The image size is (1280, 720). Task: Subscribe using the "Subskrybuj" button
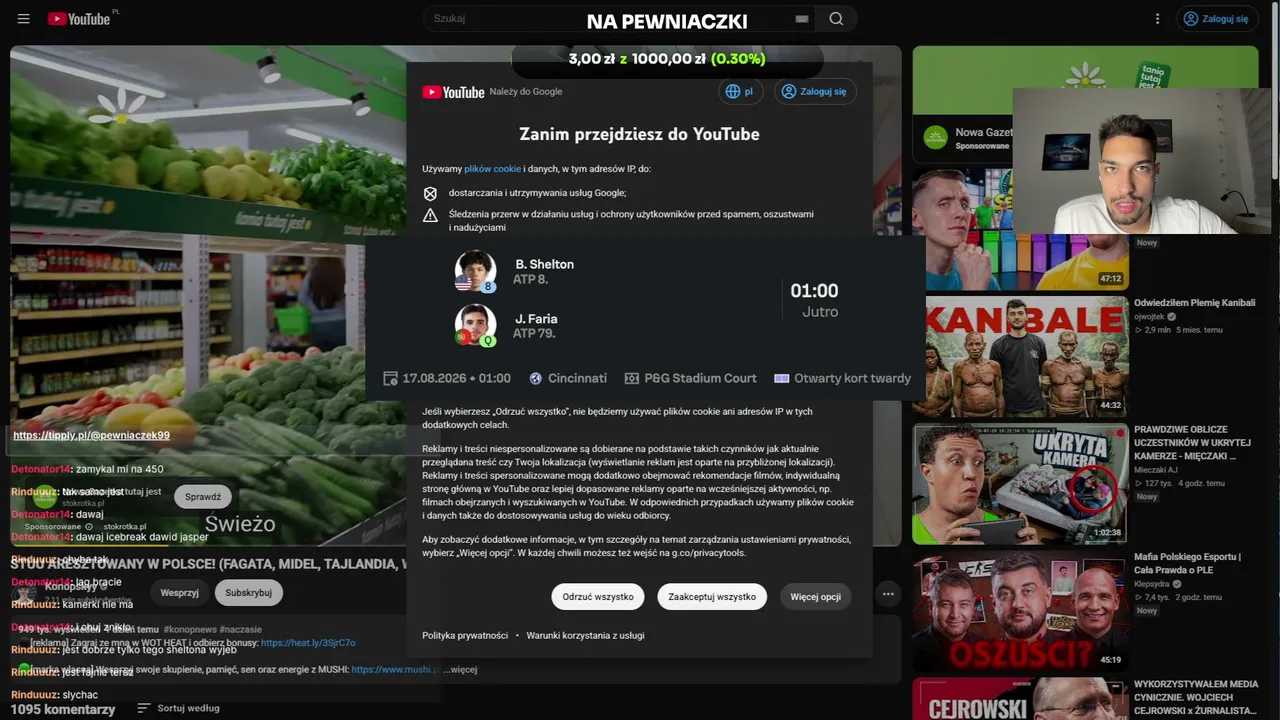(249, 593)
